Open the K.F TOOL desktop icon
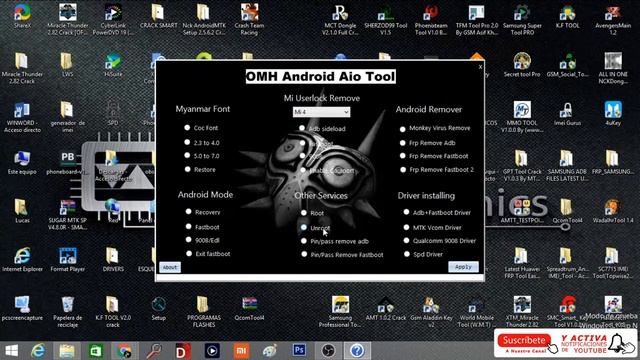The image size is (640, 360). pos(567,16)
